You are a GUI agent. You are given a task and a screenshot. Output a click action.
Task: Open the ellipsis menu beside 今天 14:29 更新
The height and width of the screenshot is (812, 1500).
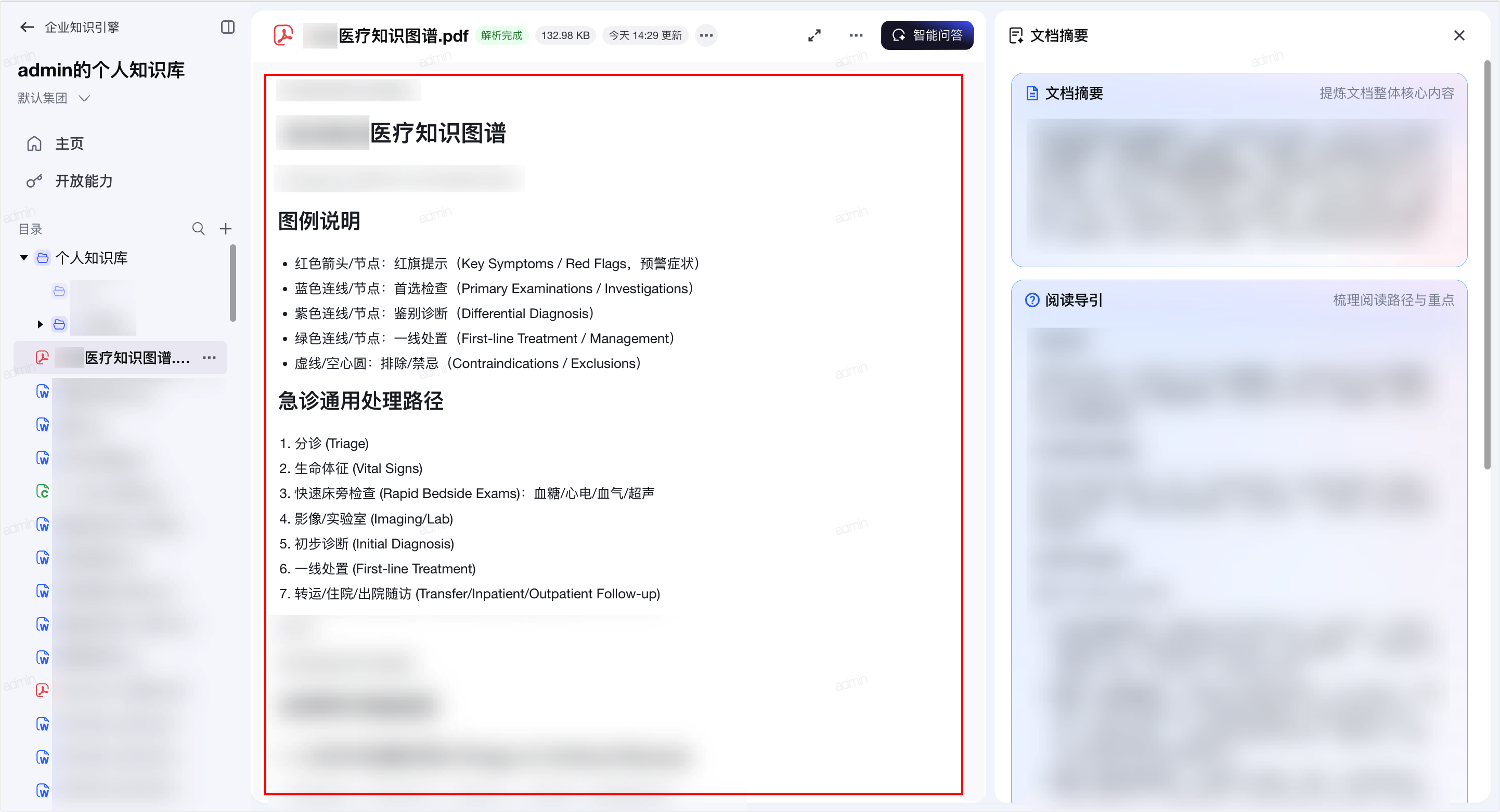(706, 35)
